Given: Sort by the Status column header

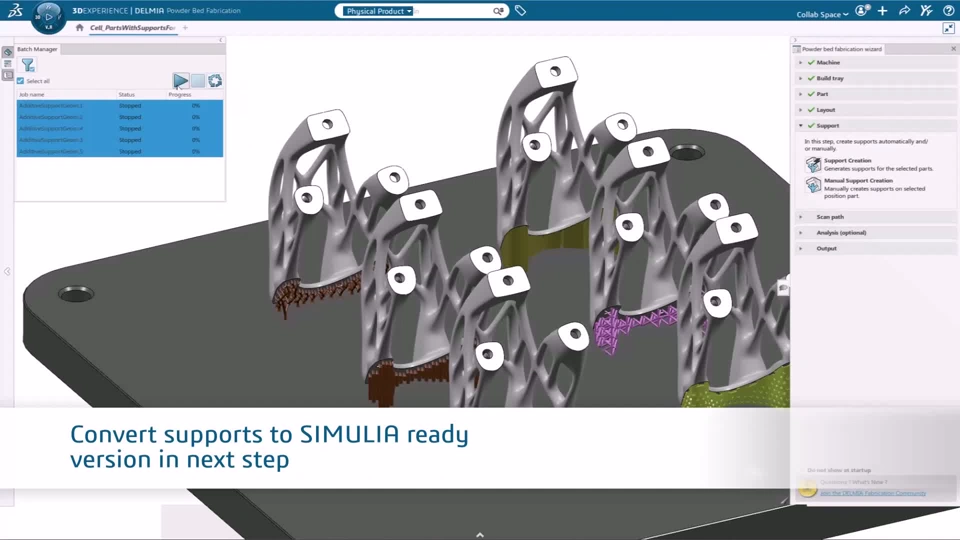Looking at the screenshot, I should tap(141, 95).
